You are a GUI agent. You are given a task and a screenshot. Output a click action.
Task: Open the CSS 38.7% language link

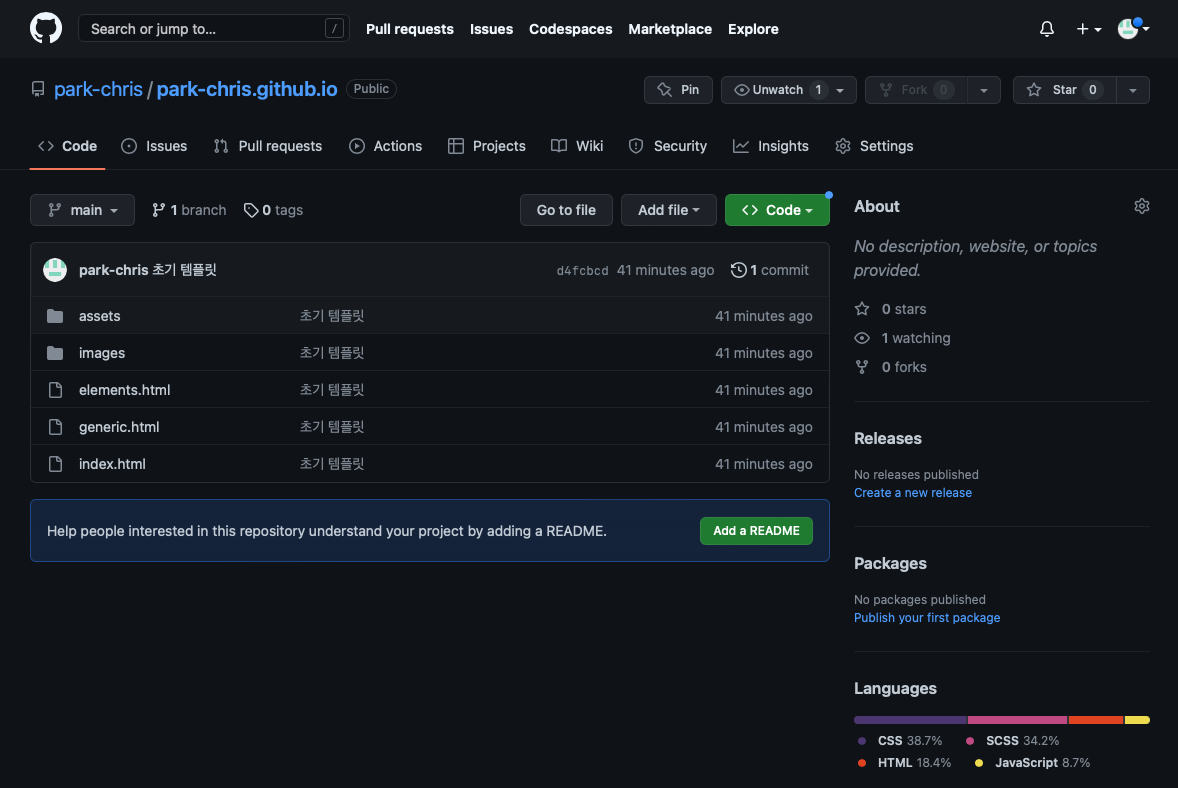tap(900, 741)
